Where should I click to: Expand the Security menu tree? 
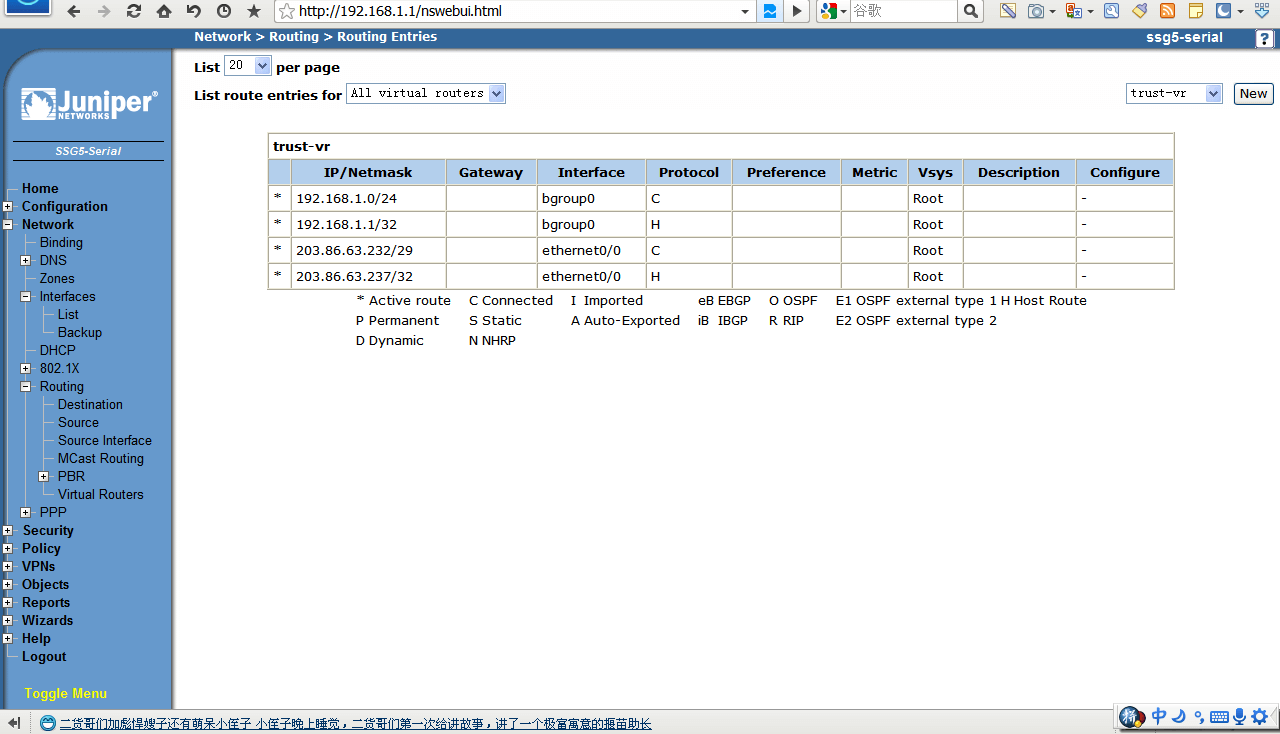(x=8, y=531)
